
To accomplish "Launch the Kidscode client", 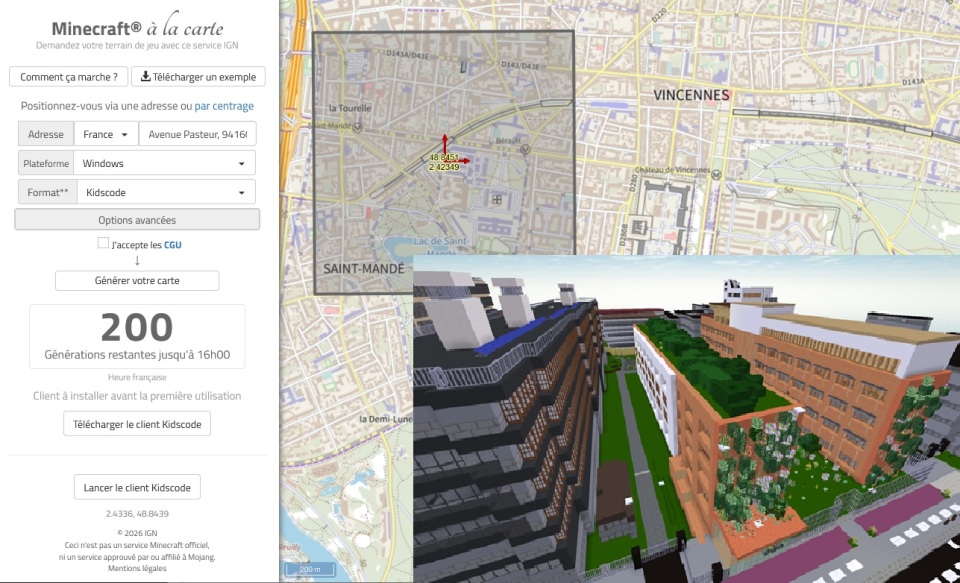I will (137, 487).
